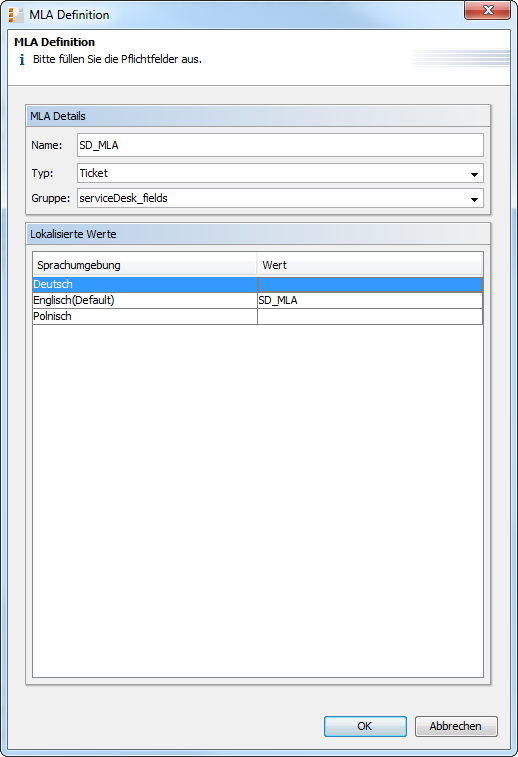Confirm with the OK button
The height and width of the screenshot is (757, 518).
(x=365, y=726)
